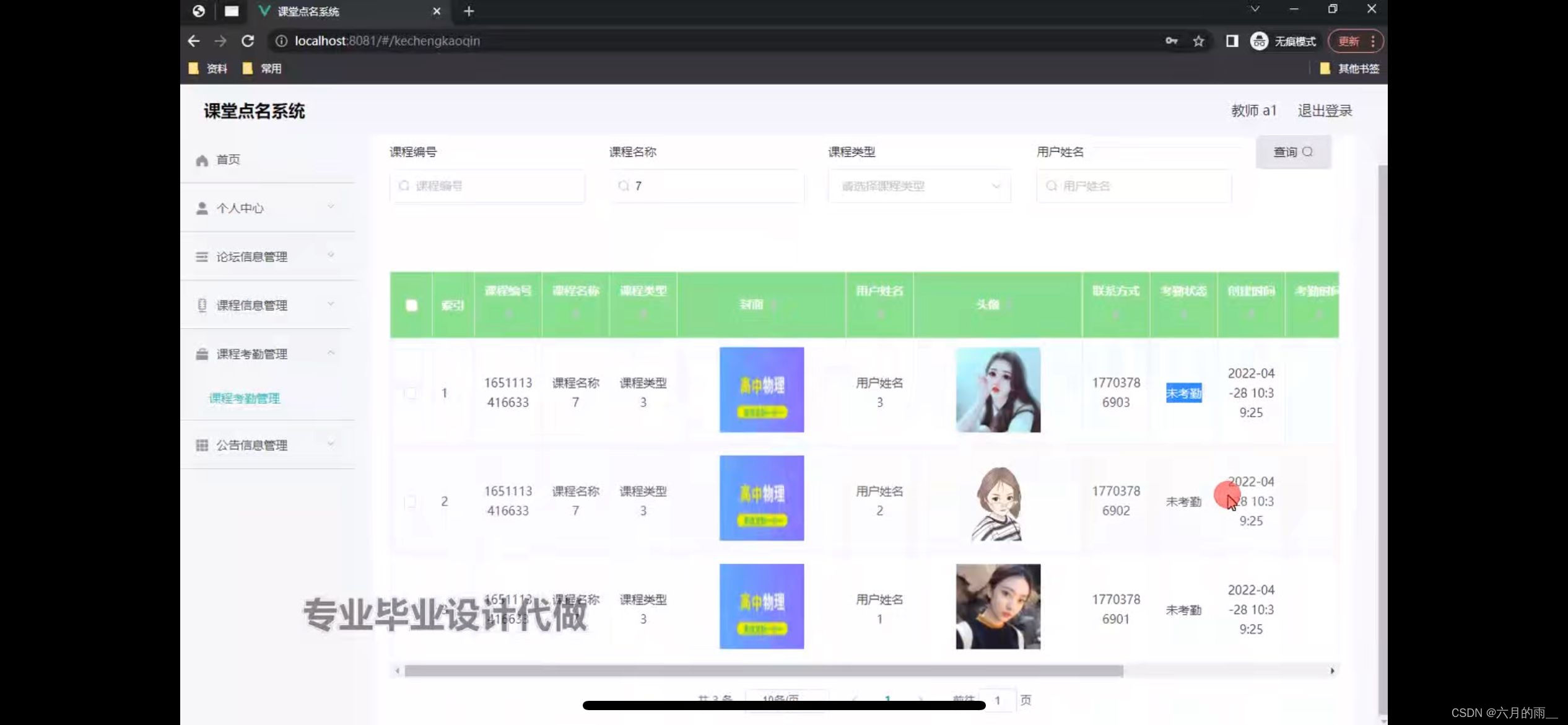Sort by the 考勤状态 column
The height and width of the screenshot is (725, 1568).
tap(1183, 315)
